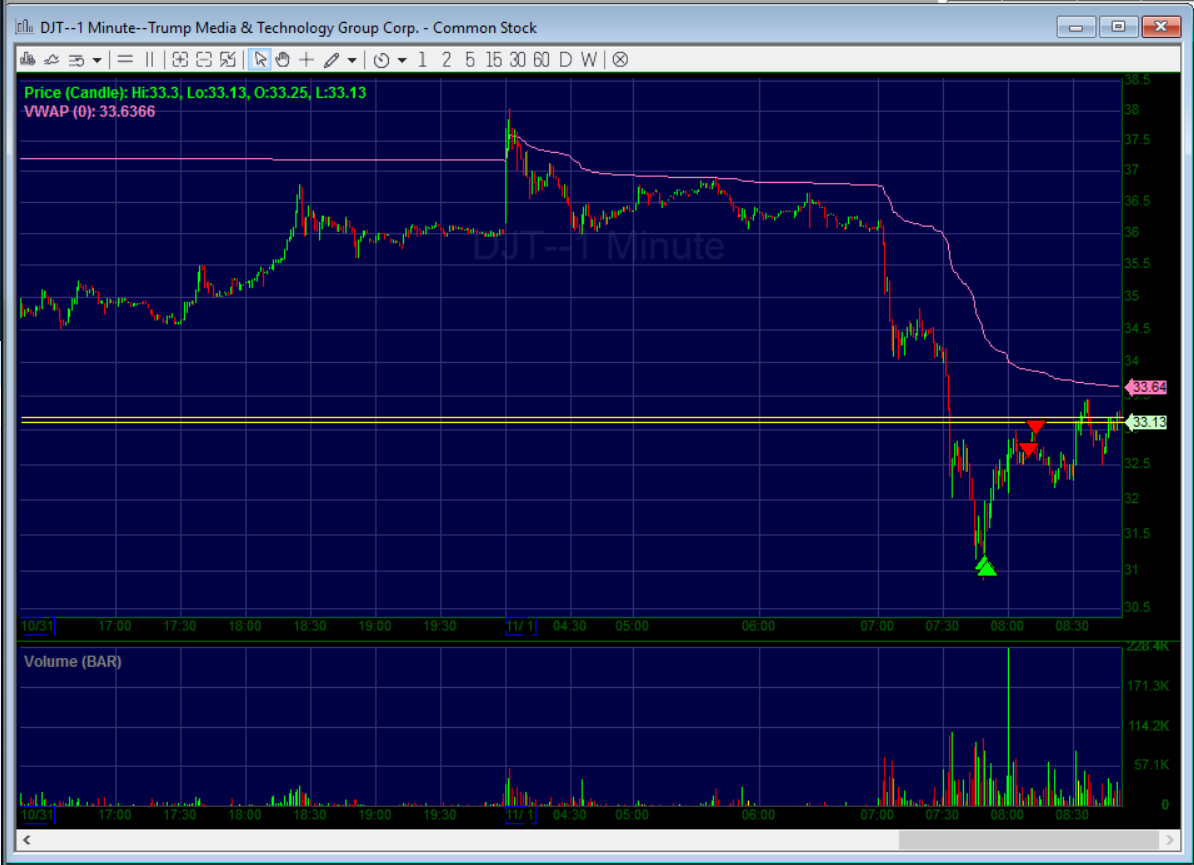The height and width of the screenshot is (865, 1194).
Task: Zoom out of the chart
Action: pyautogui.click(x=204, y=59)
